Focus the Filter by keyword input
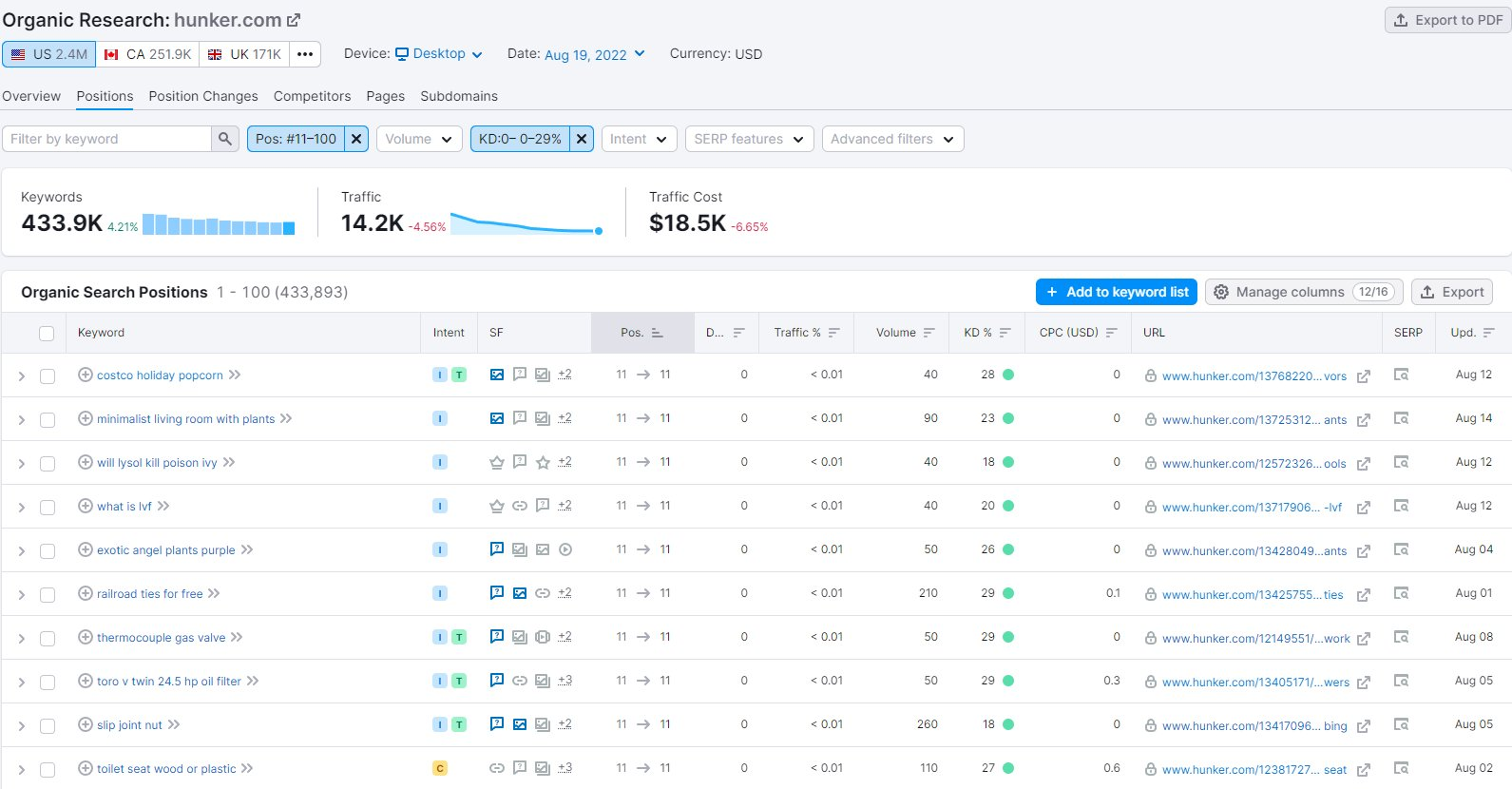The height and width of the screenshot is (789, 1512). (106, 139)
